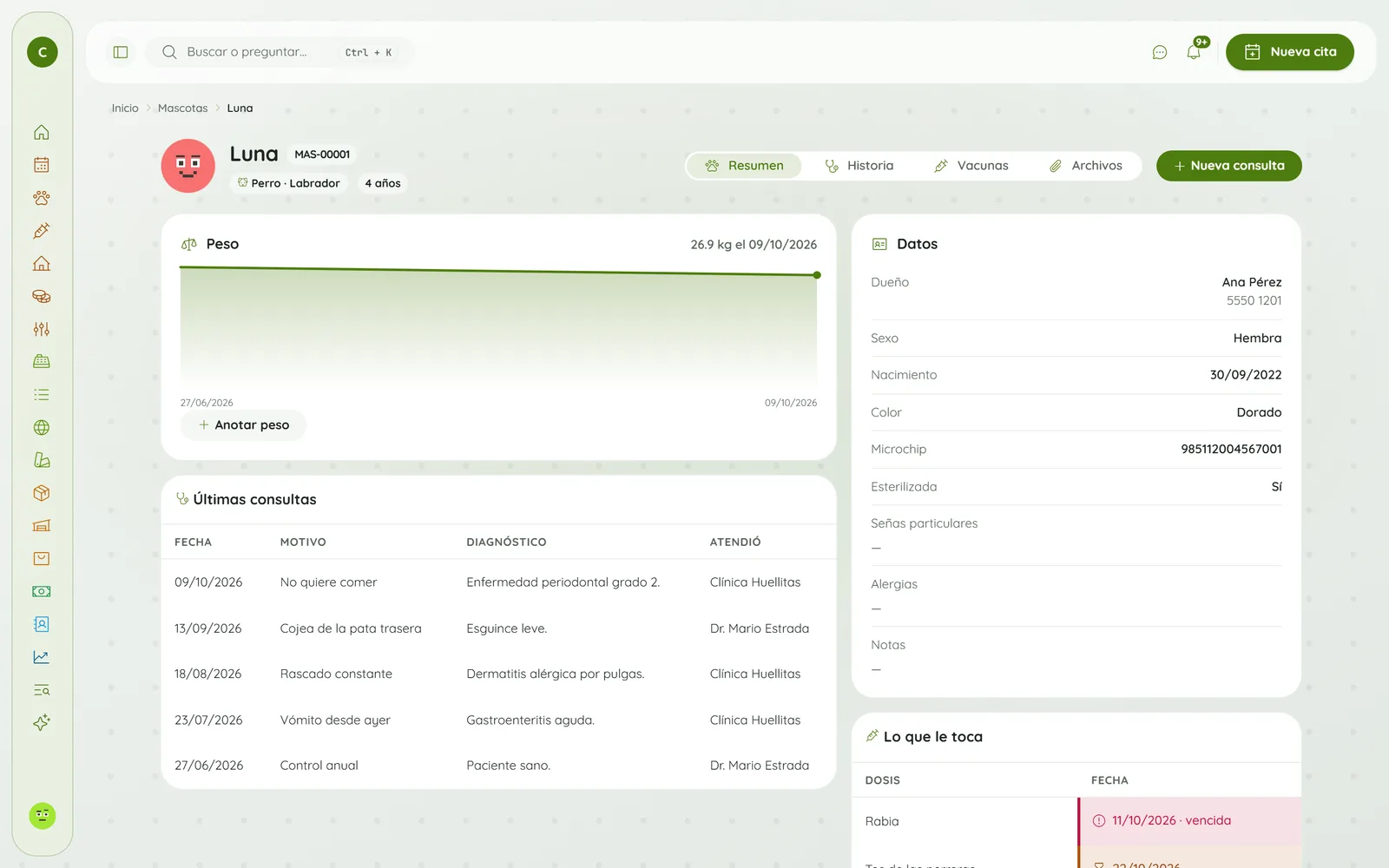The width and height of the screenshot is (1389, 868).
Task: Click owner name "Ana Pérez"
Action: tap(1252, 282)
